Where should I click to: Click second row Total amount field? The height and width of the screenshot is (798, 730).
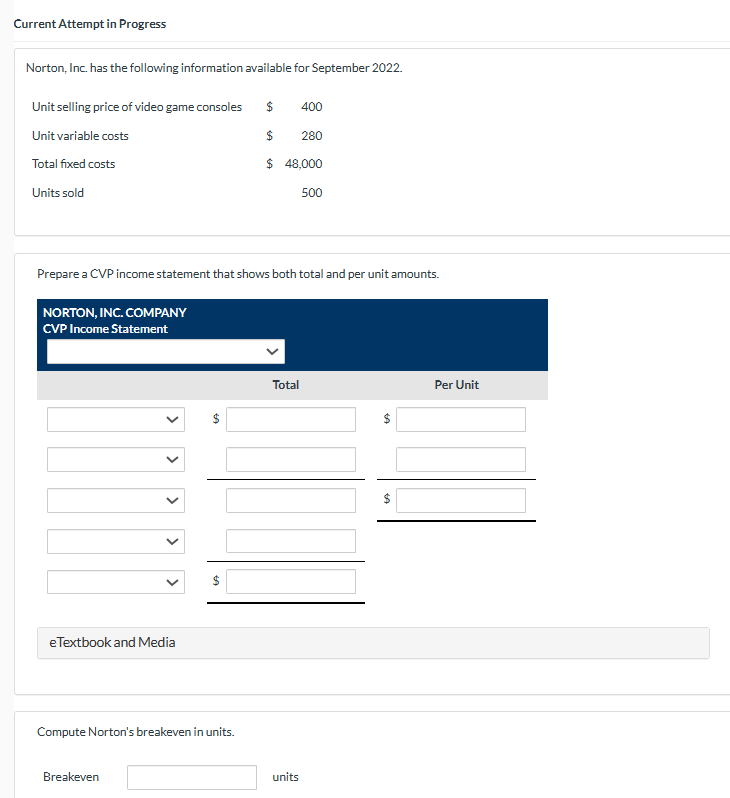pyautogui.click(x=291, y=460)
